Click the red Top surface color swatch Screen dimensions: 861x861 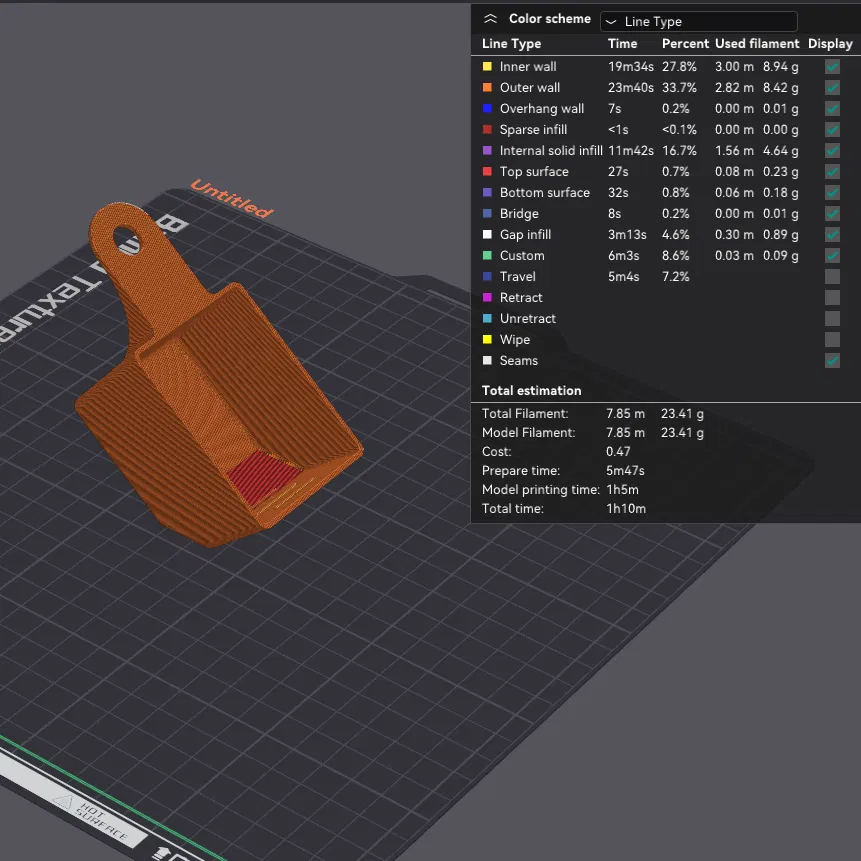click(487, 171)
